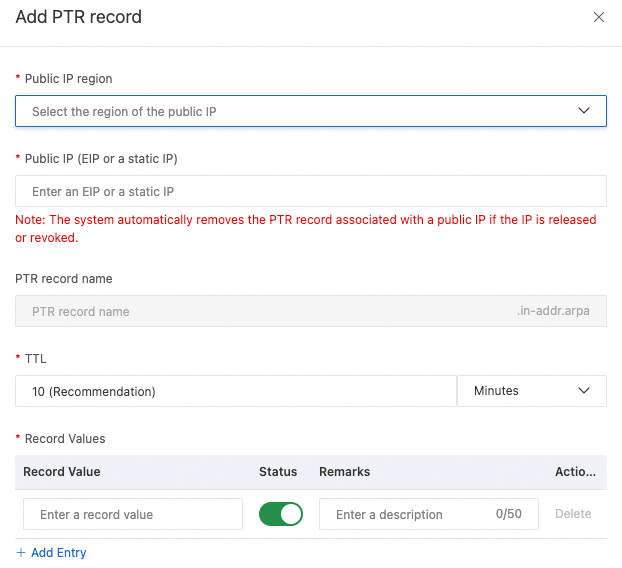Close the Add PTR record dialog

pyautogui.click(x=599, y=17)
